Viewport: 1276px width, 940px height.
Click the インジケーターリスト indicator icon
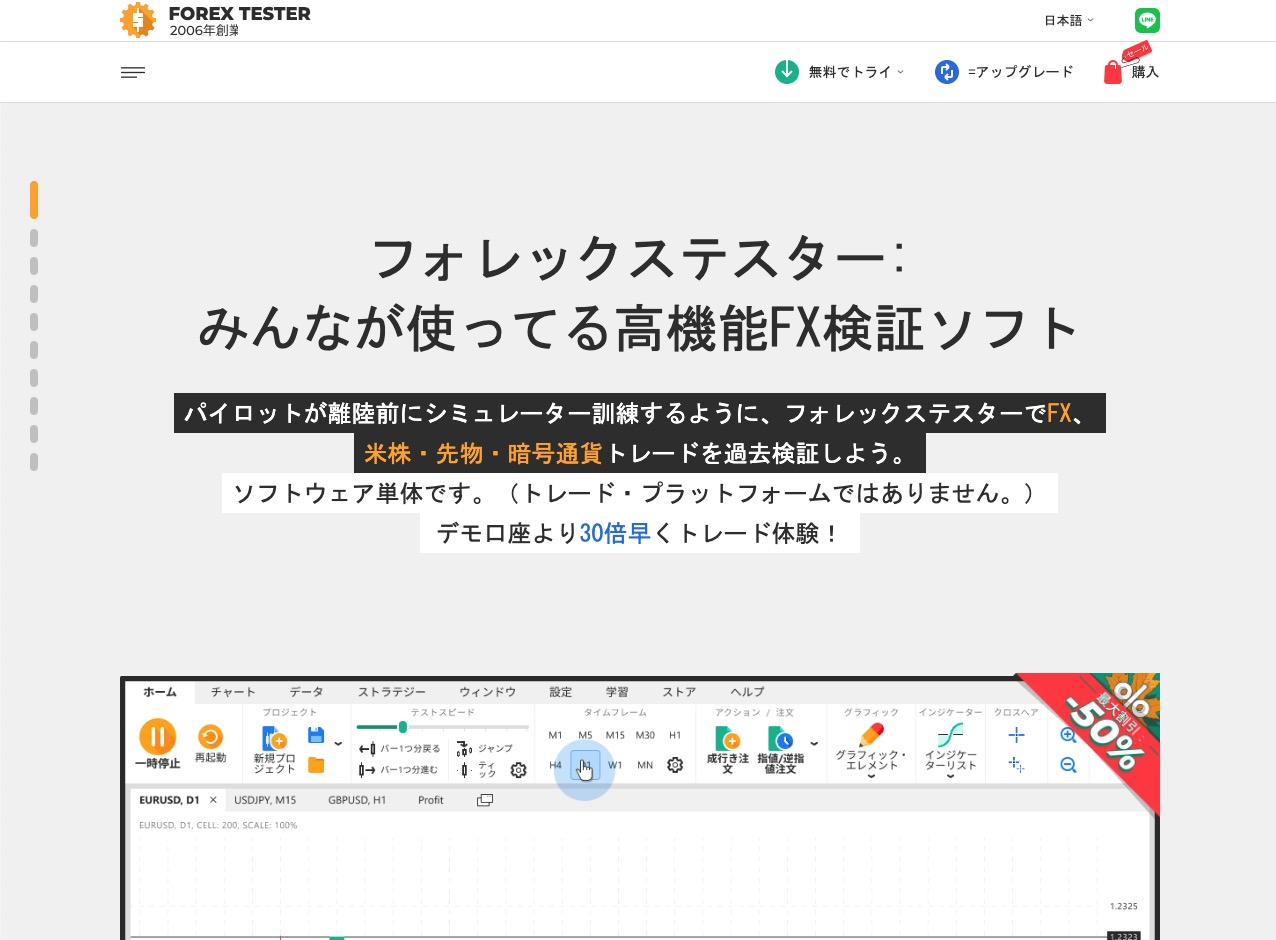click(x=950, y=736)
